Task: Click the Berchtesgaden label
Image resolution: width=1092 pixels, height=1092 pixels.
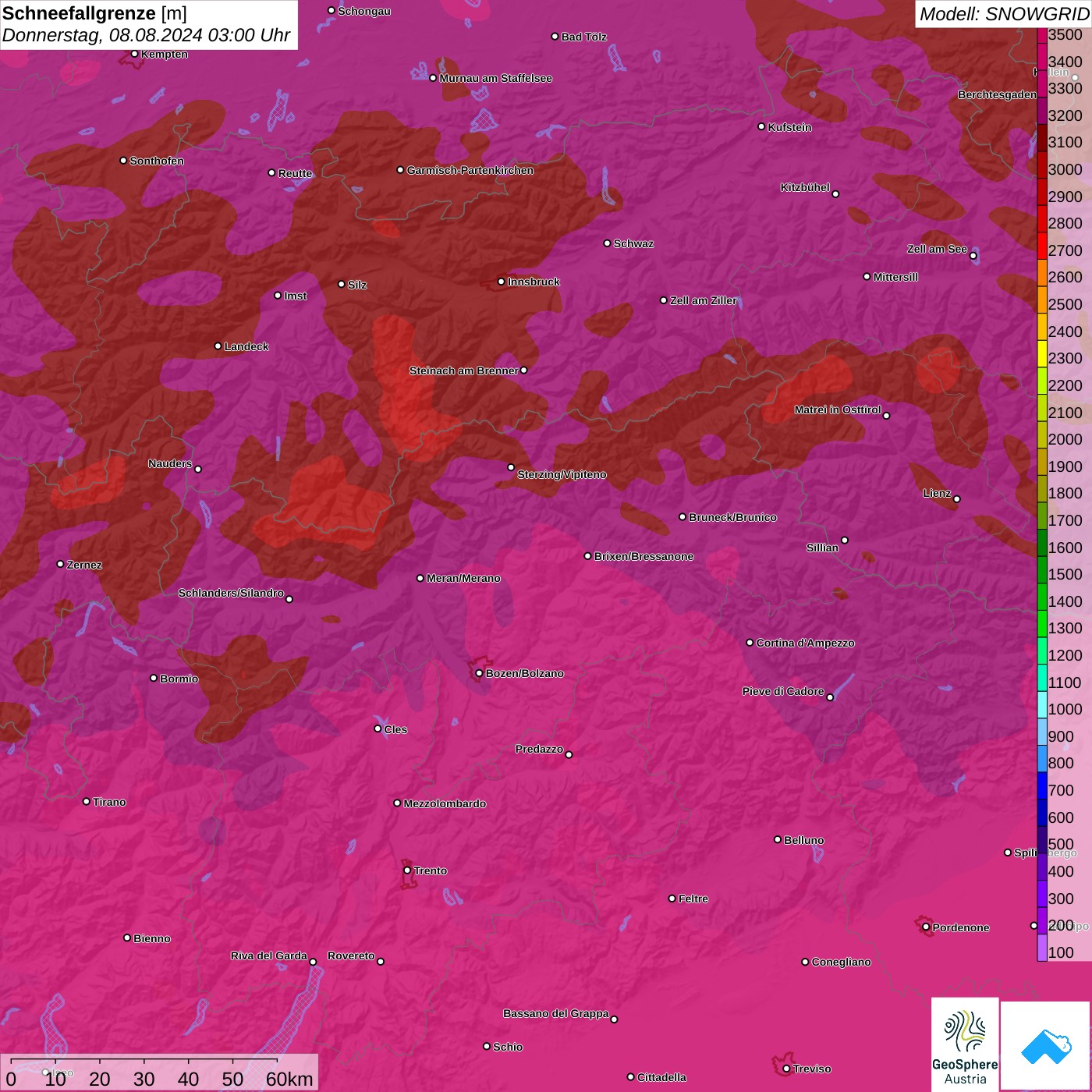Action: click(997, 94)
